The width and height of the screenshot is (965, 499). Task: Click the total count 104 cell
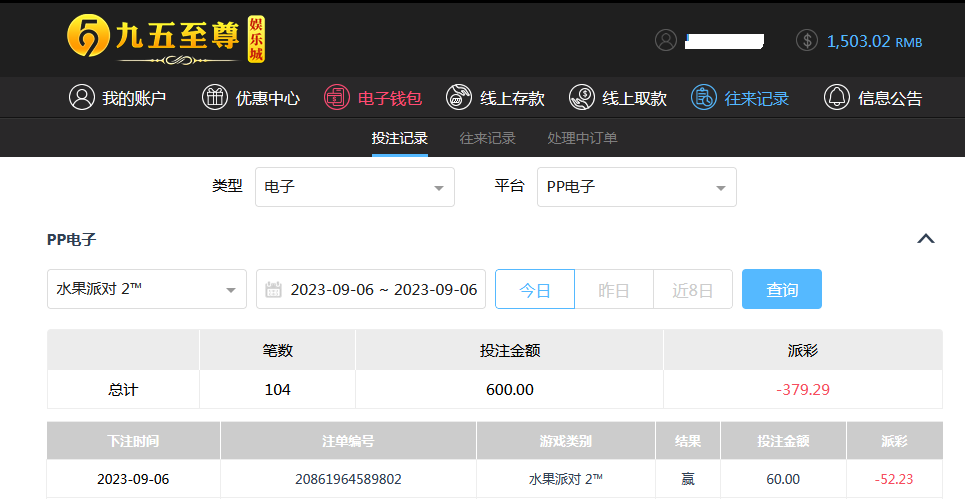tap(278, 389)
